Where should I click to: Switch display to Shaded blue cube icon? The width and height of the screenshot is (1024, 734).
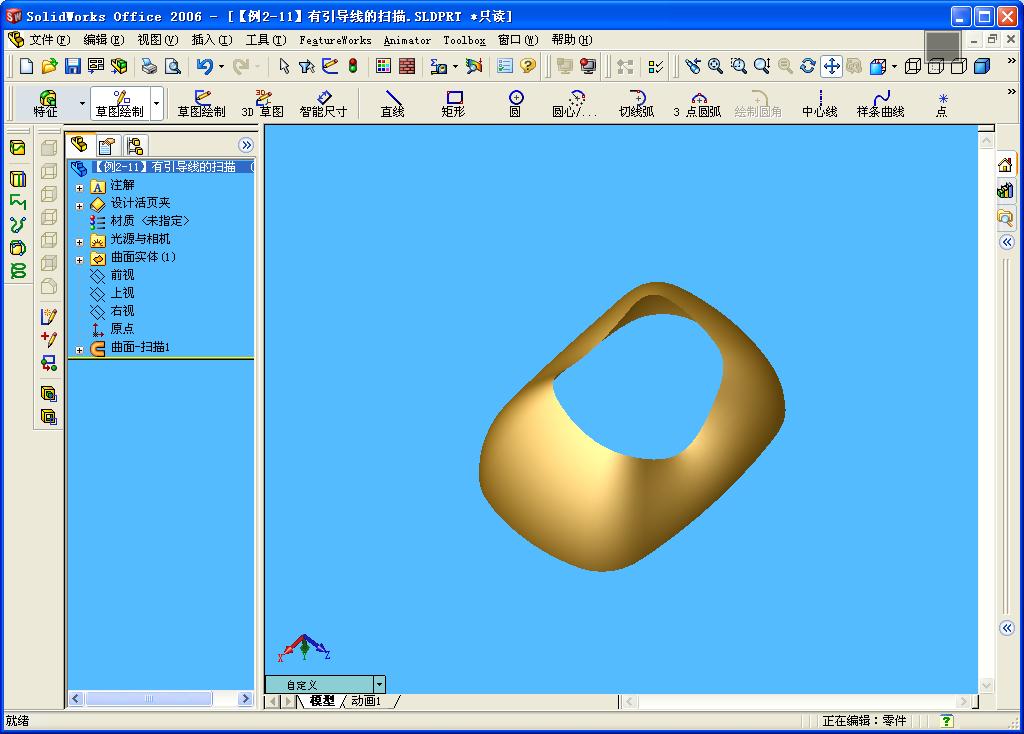[x=982, y=66]
